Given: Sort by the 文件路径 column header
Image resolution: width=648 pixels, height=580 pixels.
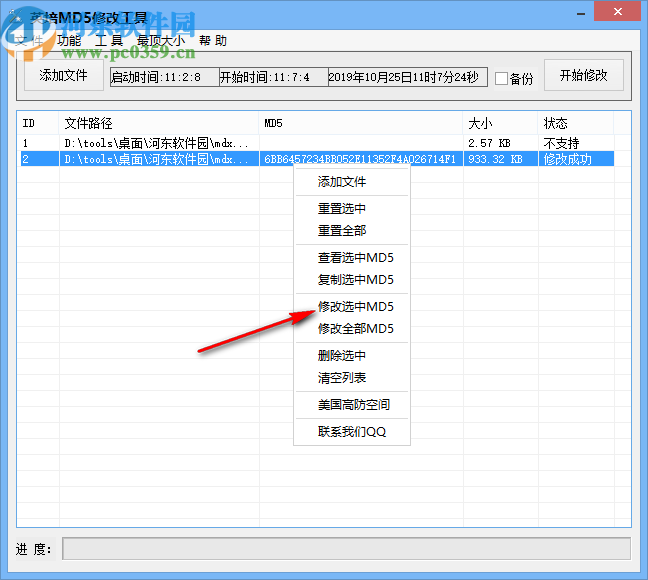Looking at the screenshot, I should pyautogui.click(x=159, y=123).
